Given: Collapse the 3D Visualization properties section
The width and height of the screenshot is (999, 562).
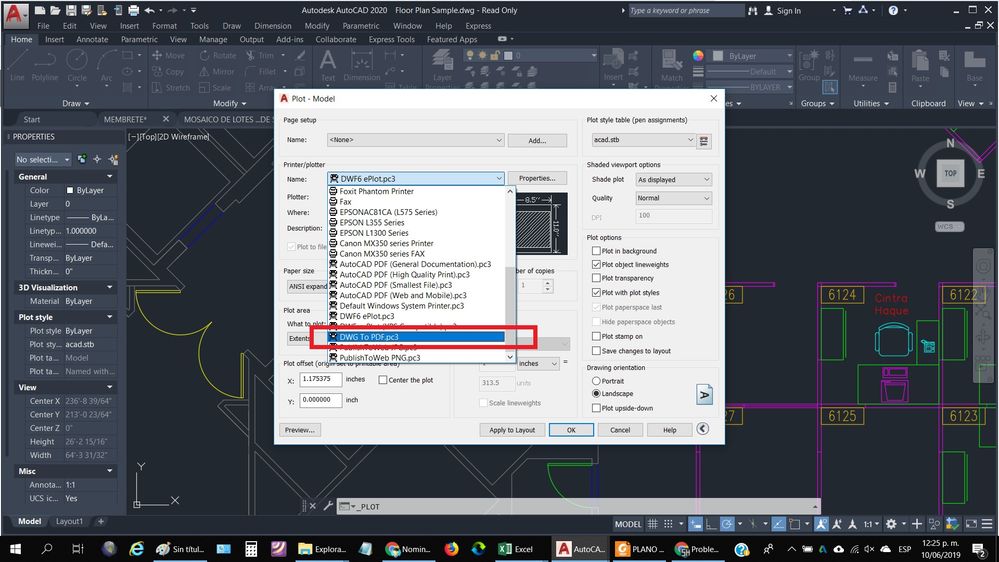Looking at the screenshot, I should pos(110,287).
